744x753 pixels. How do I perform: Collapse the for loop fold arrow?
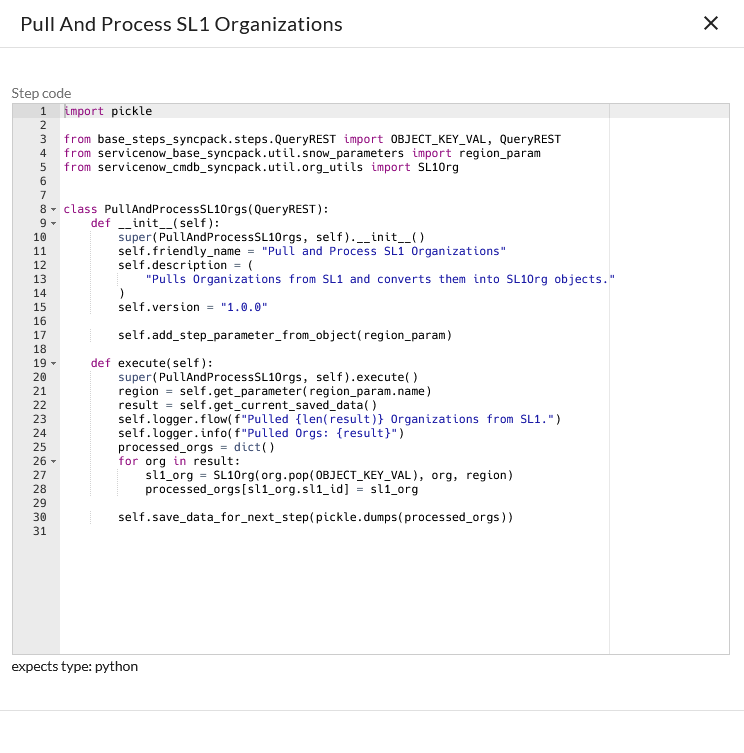click(x=54, y=461)
